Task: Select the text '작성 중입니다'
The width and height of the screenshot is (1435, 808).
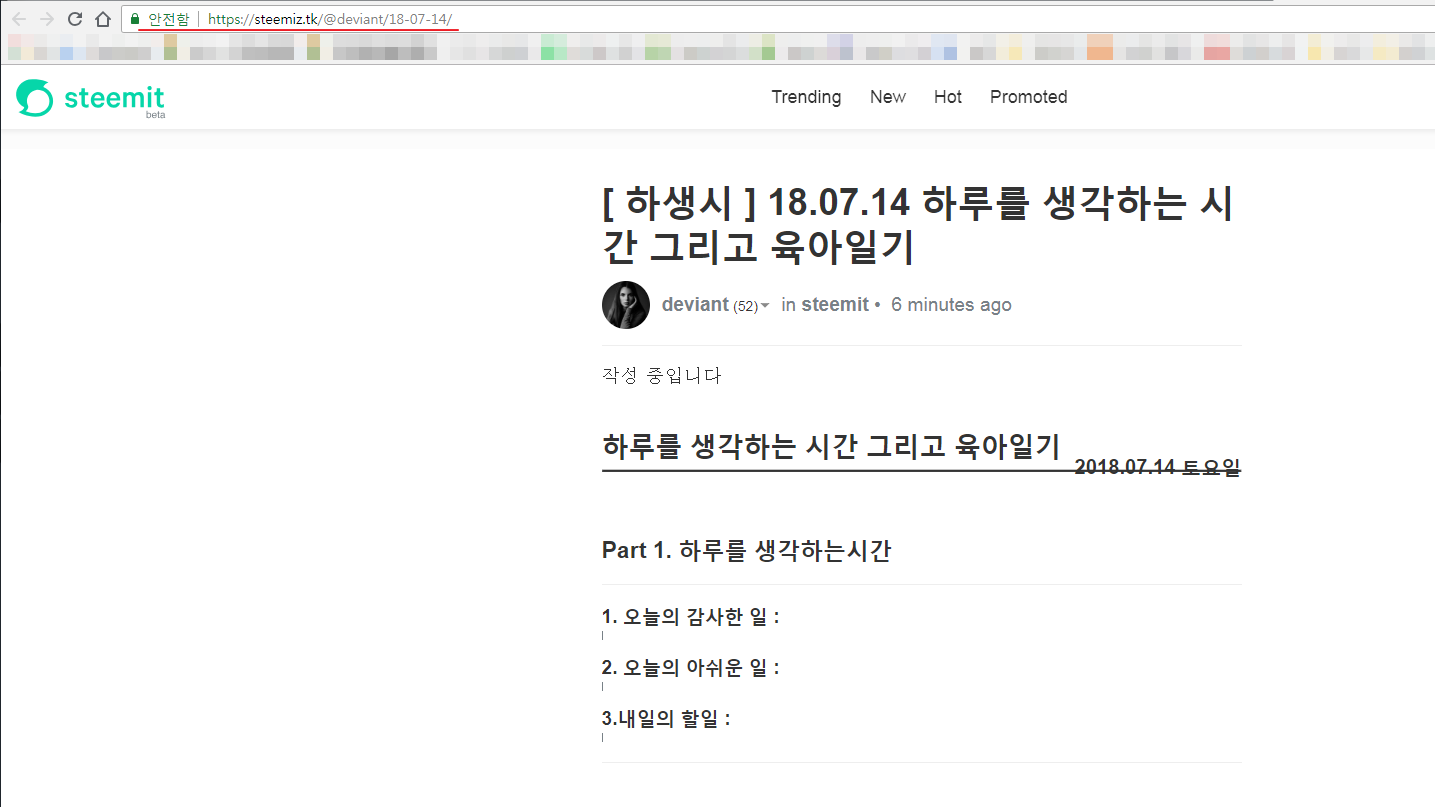Action: click(662, 376)
